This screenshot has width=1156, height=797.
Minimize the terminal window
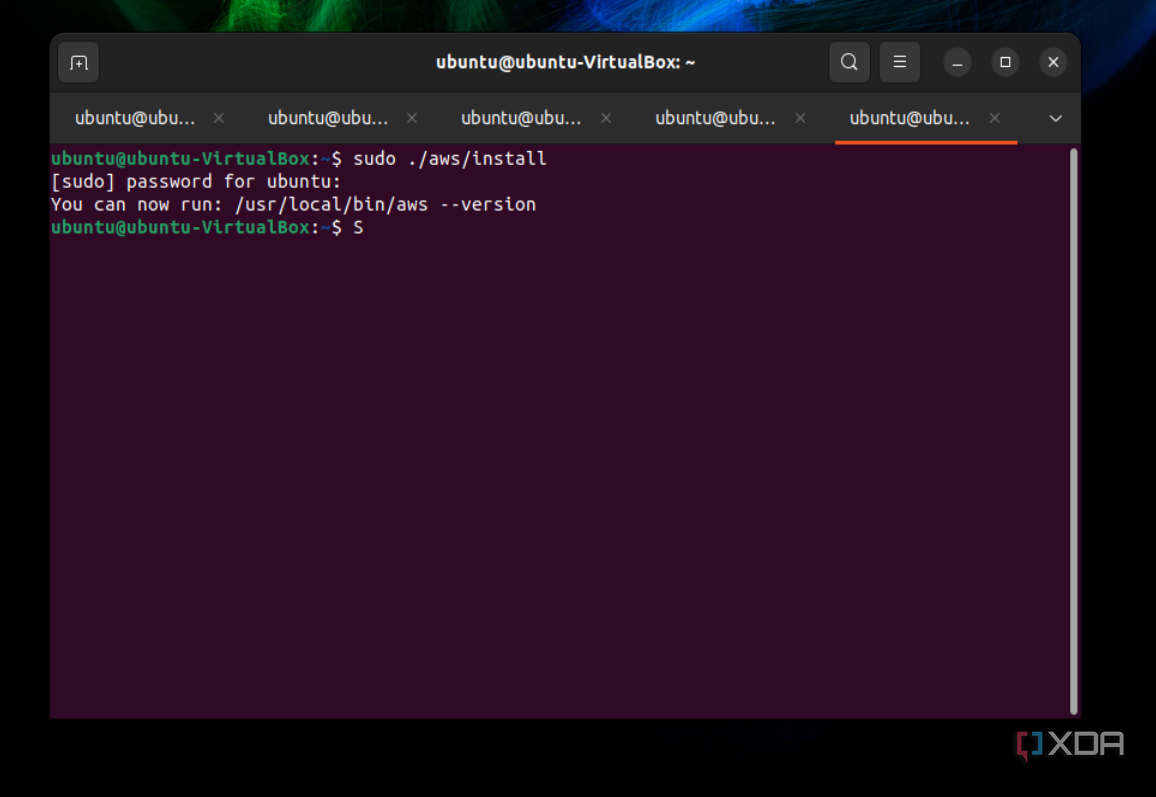tap(957, 63)
